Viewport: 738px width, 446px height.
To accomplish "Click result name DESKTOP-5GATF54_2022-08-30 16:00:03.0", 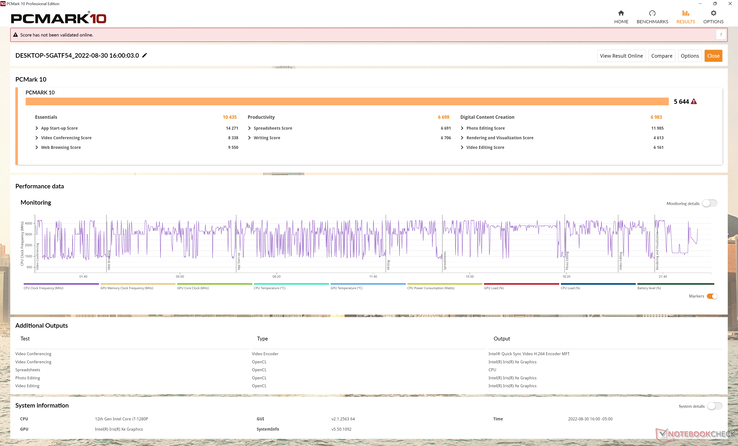I will [x=77, y=56].
